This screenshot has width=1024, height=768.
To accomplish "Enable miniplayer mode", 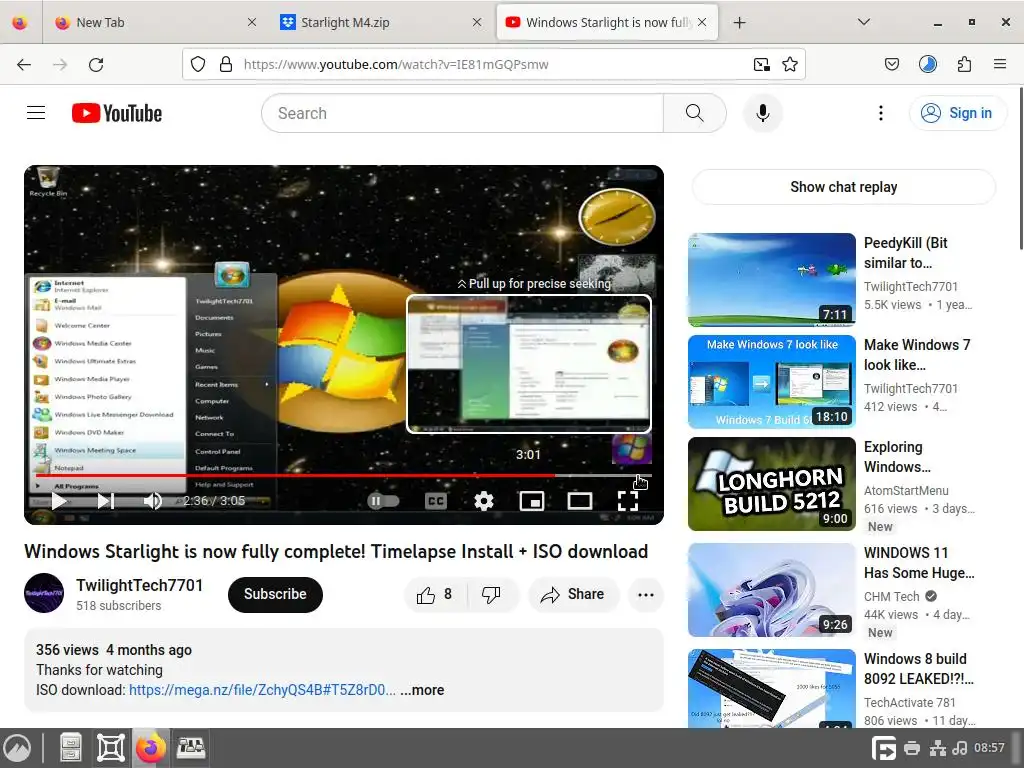I will (532, 501).
